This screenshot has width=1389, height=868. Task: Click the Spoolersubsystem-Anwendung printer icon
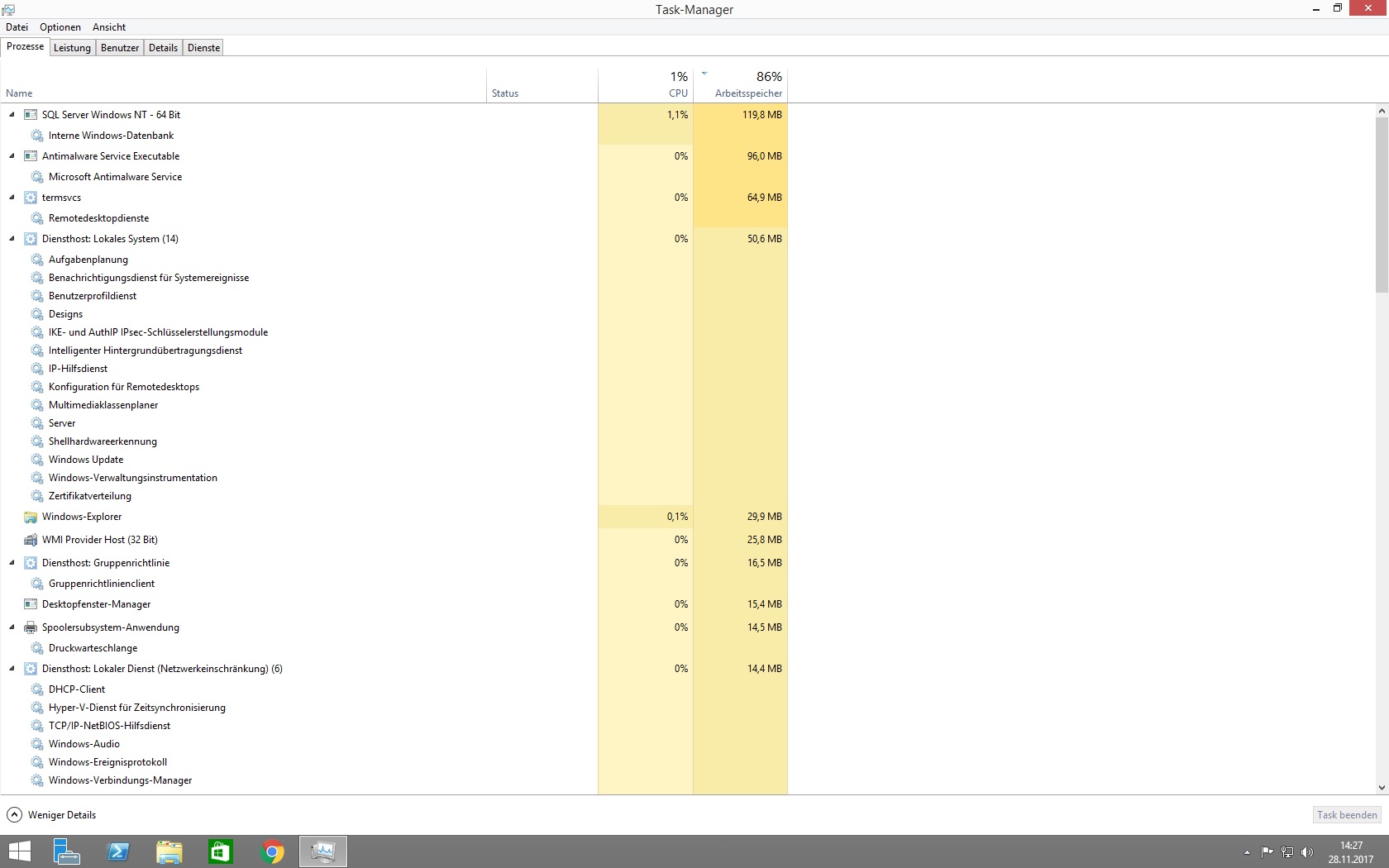(x=31, y=627)
